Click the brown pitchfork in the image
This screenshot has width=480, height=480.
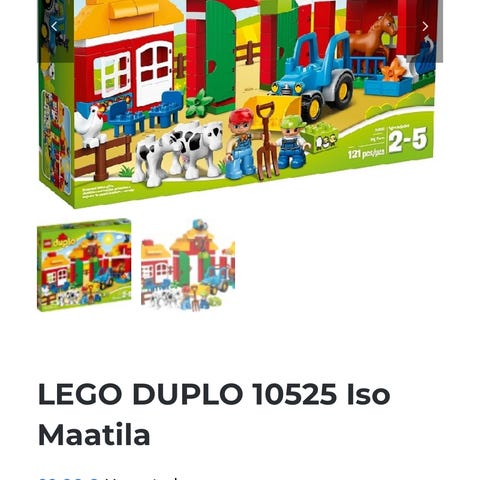267,142
